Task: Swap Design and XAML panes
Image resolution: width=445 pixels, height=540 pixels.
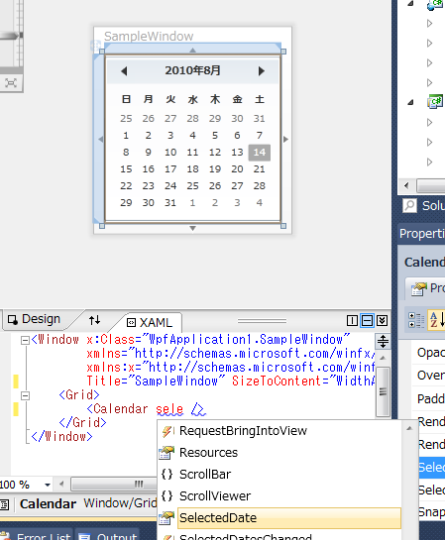Action: pyautogui.click(x=95, y=320)
